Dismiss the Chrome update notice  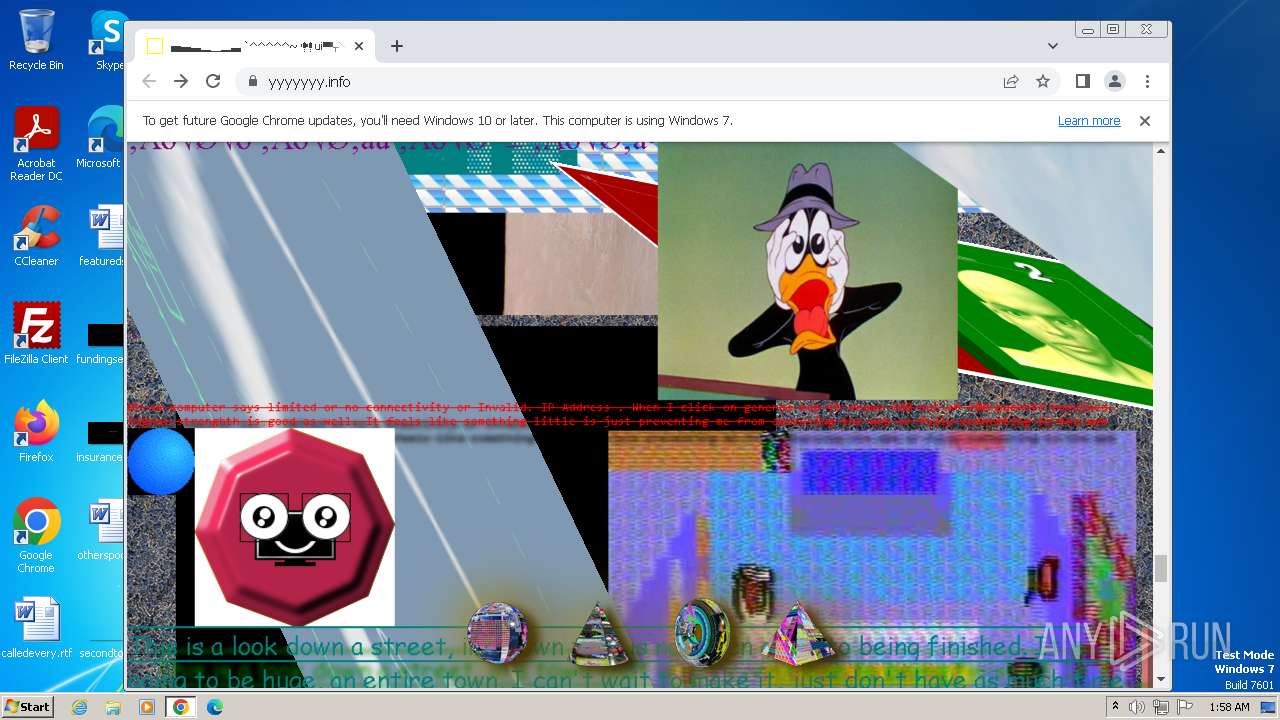click(x=1145, y=121)
